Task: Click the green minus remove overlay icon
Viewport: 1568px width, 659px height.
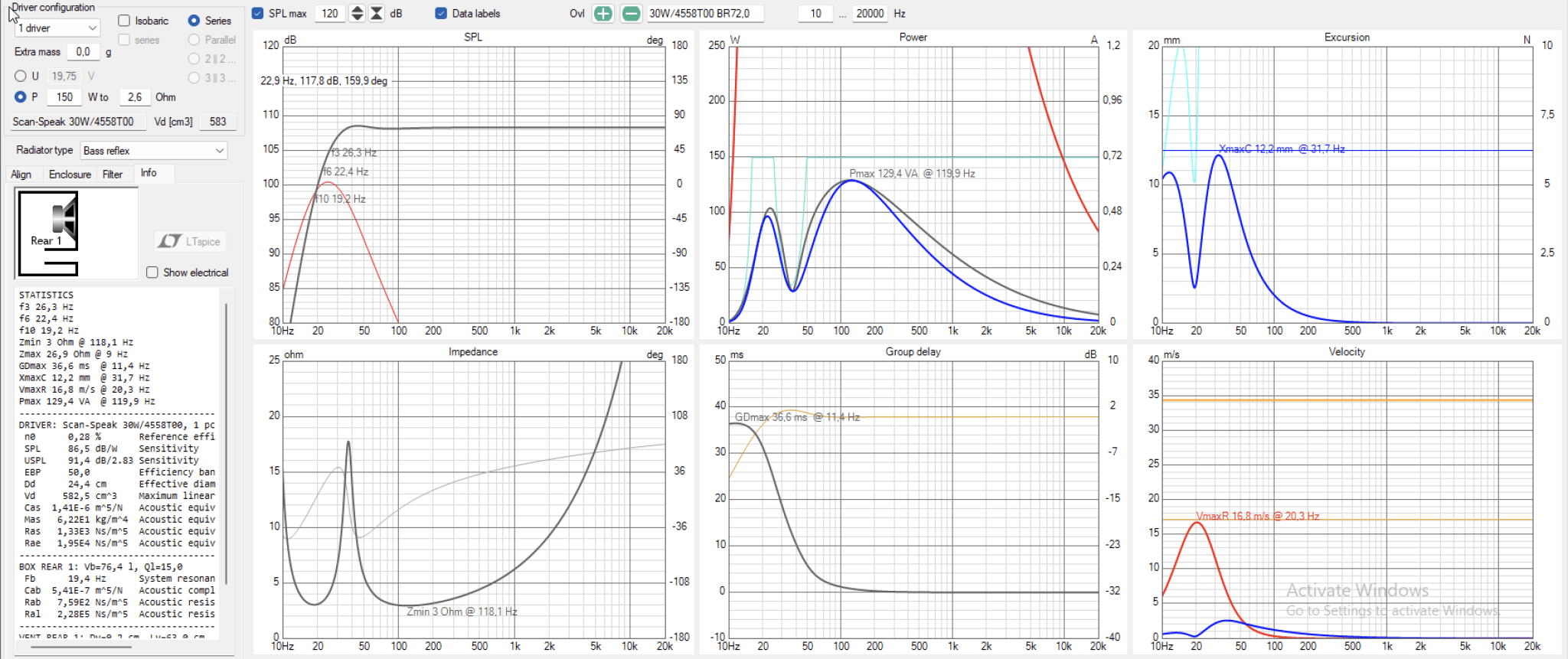Action: 631,13
